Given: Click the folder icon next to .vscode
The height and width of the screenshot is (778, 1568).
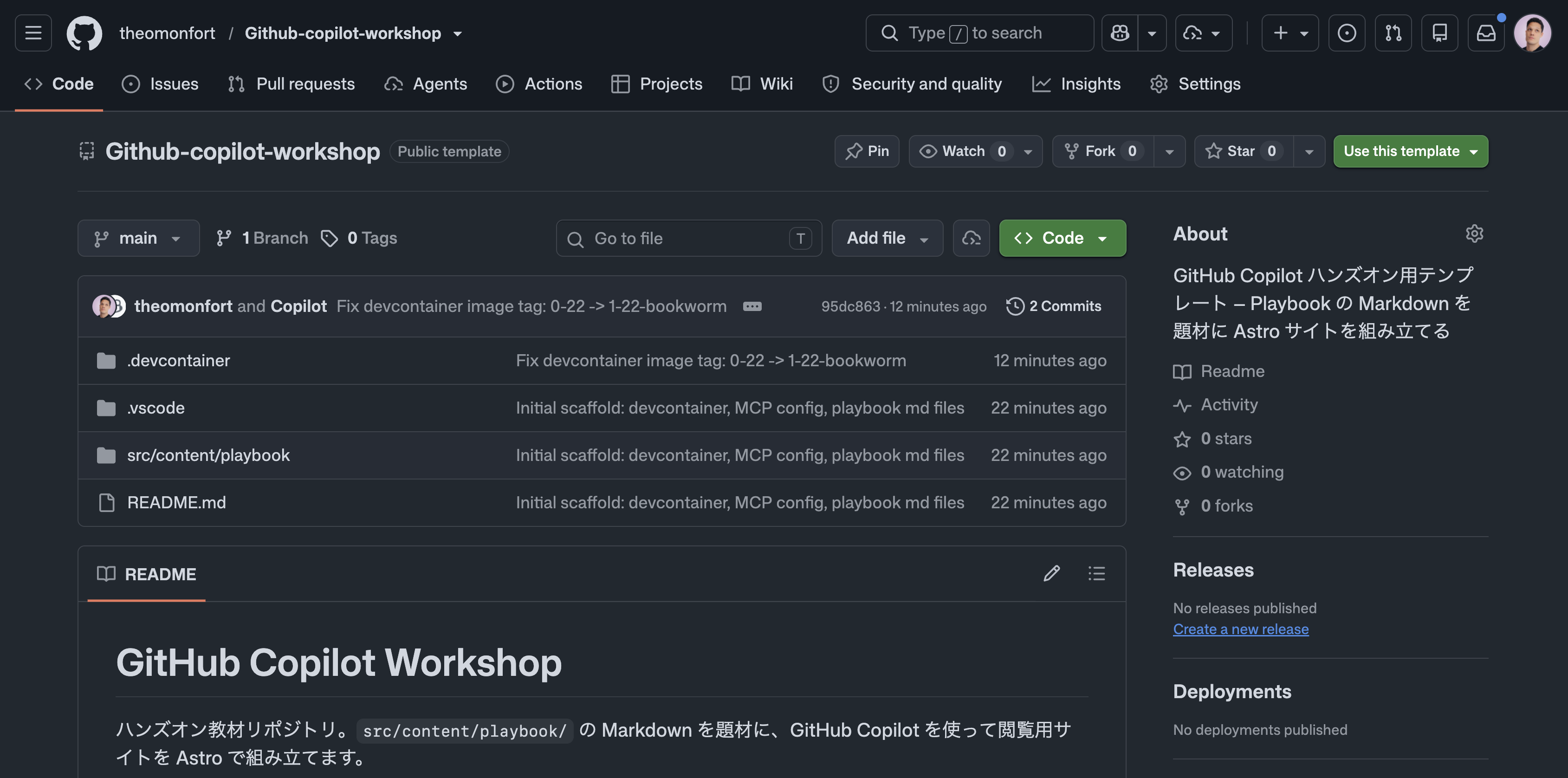Looking at the screenshot, I should coord(106,408).
